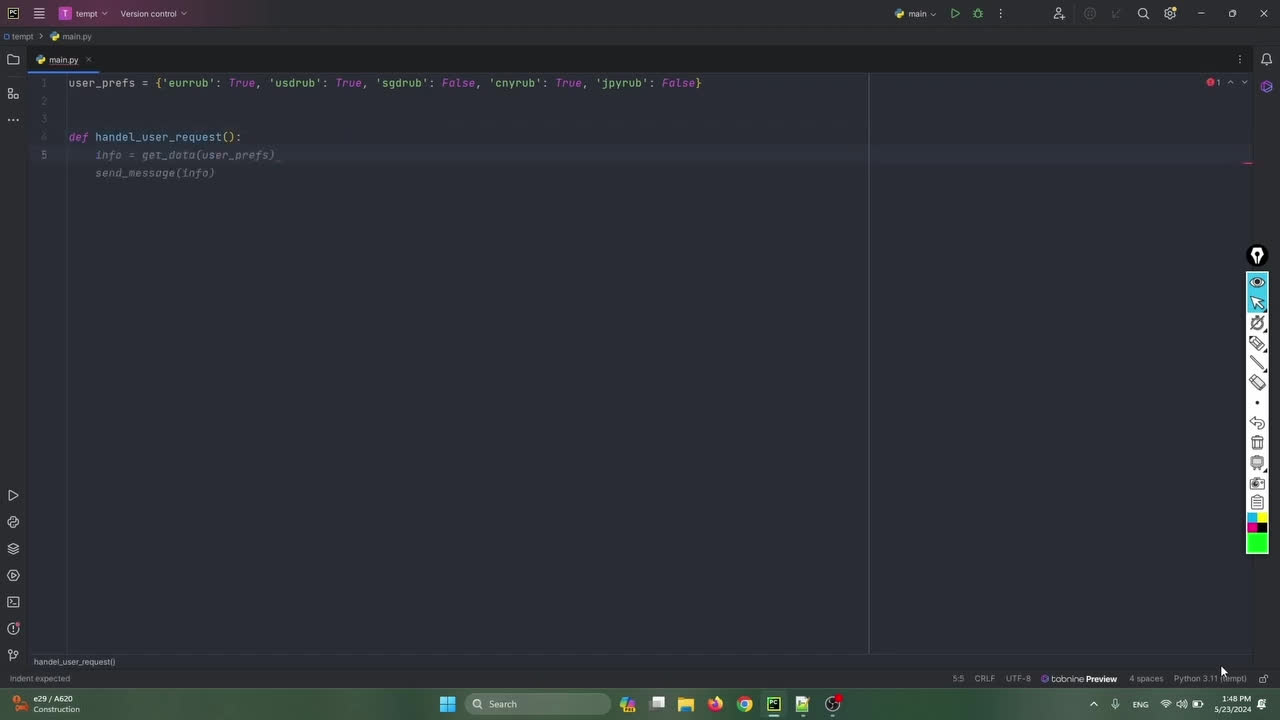Screen dimensions: 1280x720
Task: Click the 4 spaces indent setting
Action: click(x=1146, y=679)
